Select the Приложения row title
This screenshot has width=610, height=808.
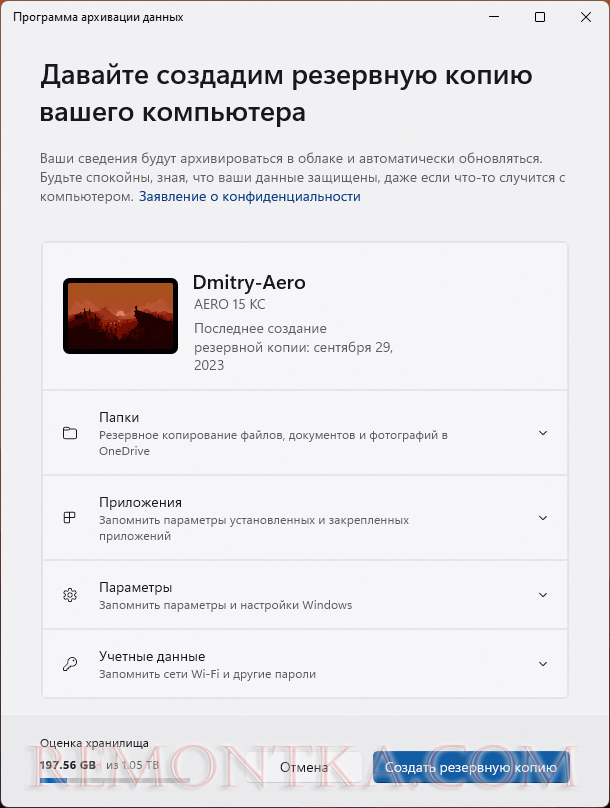point(140,502)
